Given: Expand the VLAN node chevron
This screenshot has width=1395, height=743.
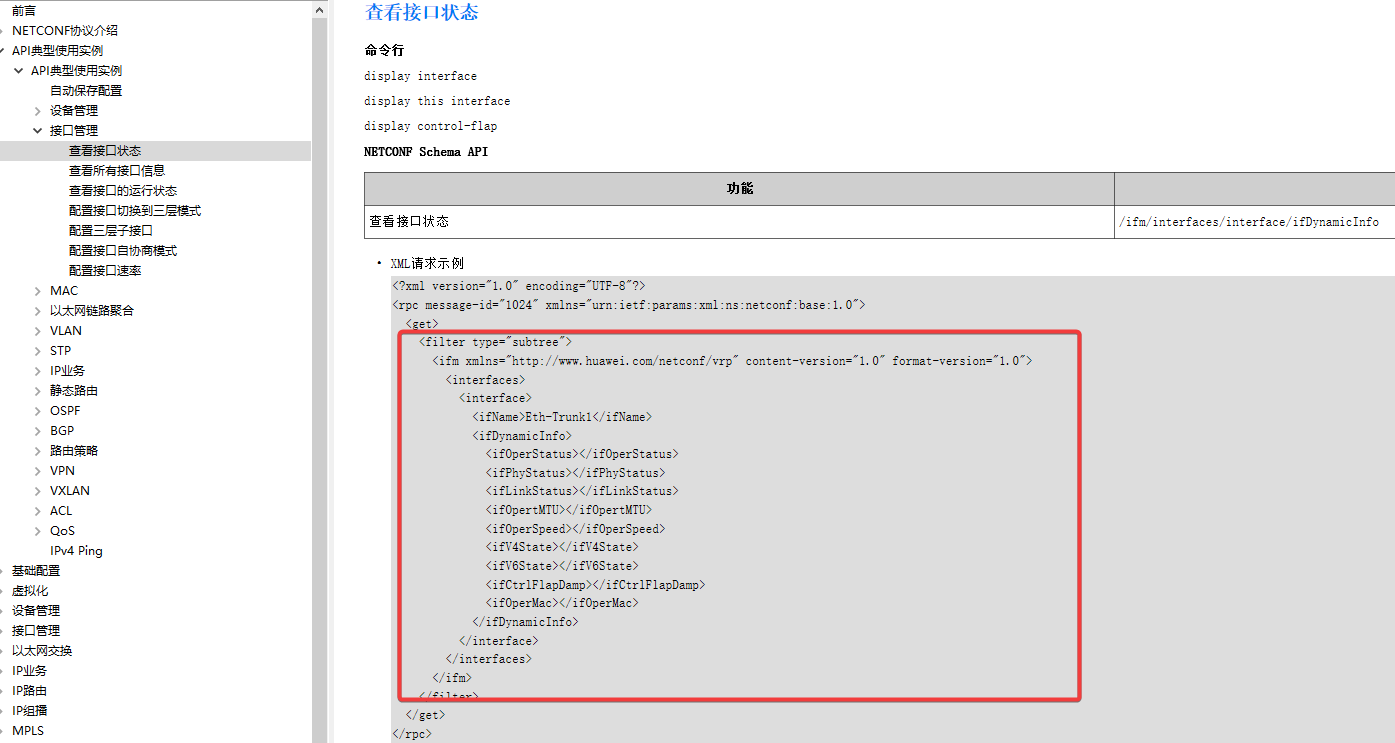Looking at the screenshot, I should click(38, 331).
